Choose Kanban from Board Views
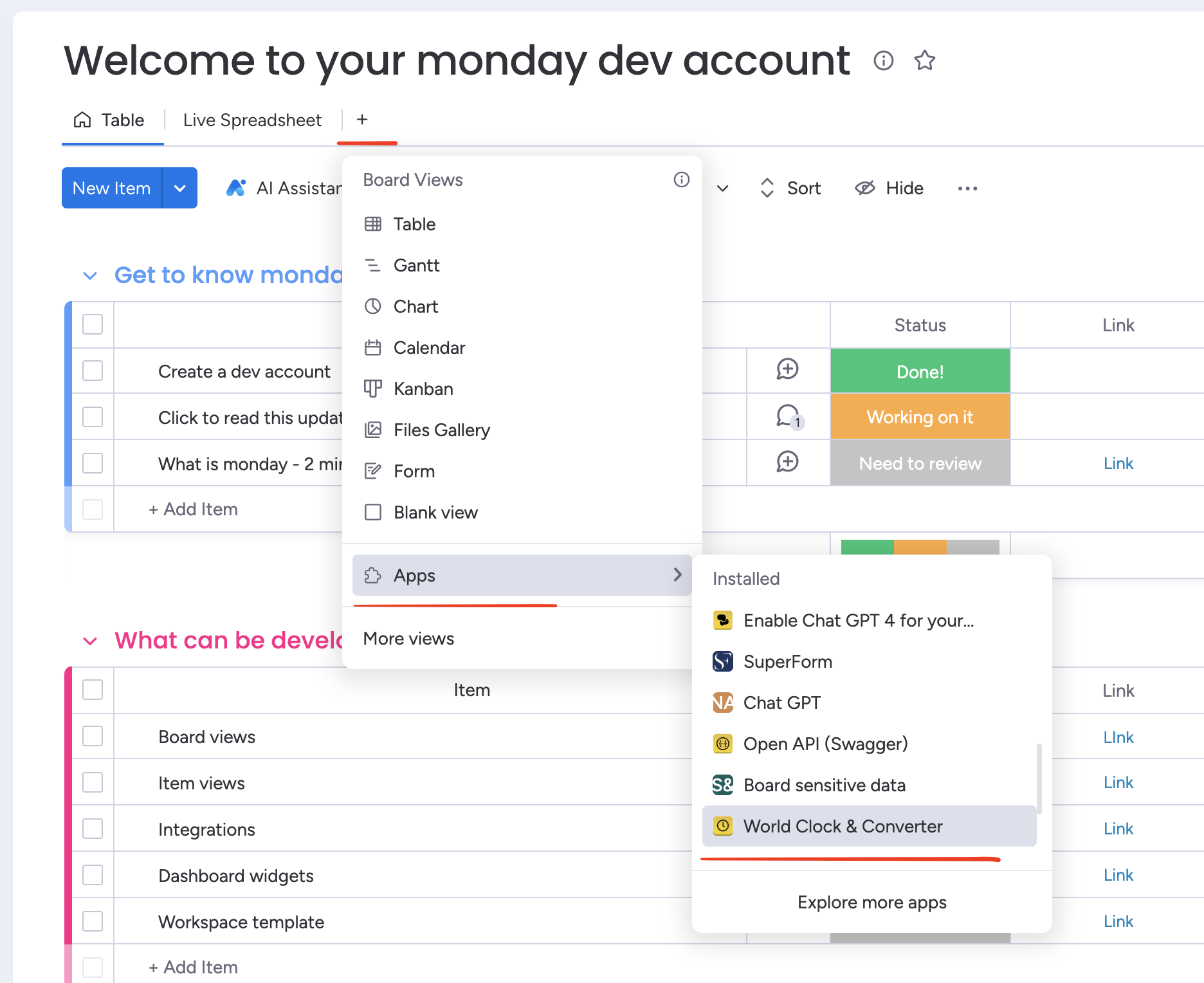This screenshot has height=983, width=1204. [x=522, y=389]
